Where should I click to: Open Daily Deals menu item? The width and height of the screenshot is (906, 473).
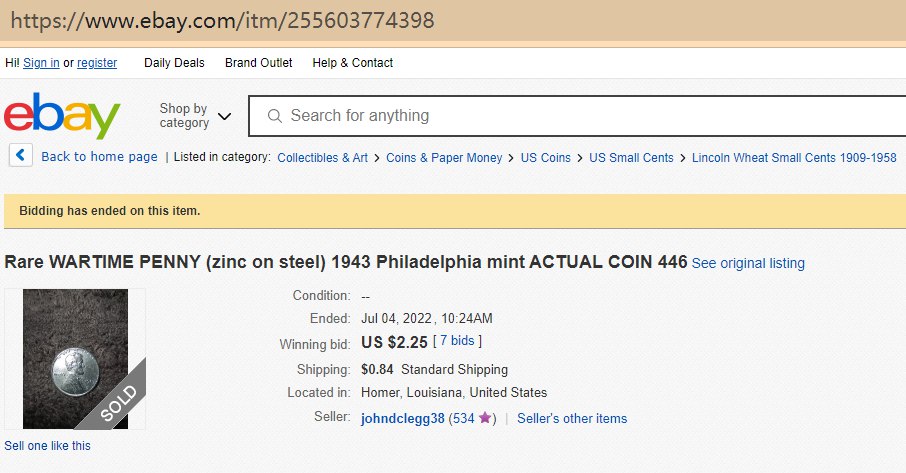point(174,63)
